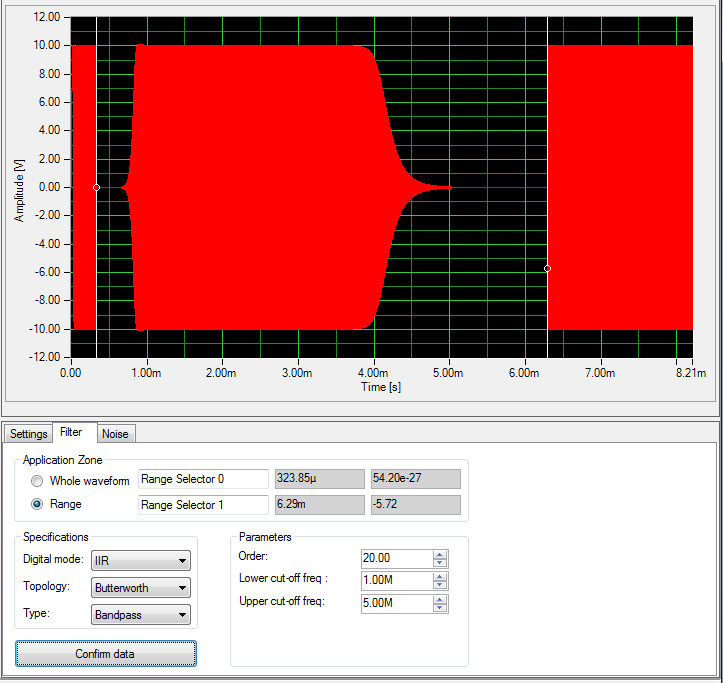Click the Range Selector 1 name field
The width and height of the screenshot is (723, 683).
tap(203, 505)
